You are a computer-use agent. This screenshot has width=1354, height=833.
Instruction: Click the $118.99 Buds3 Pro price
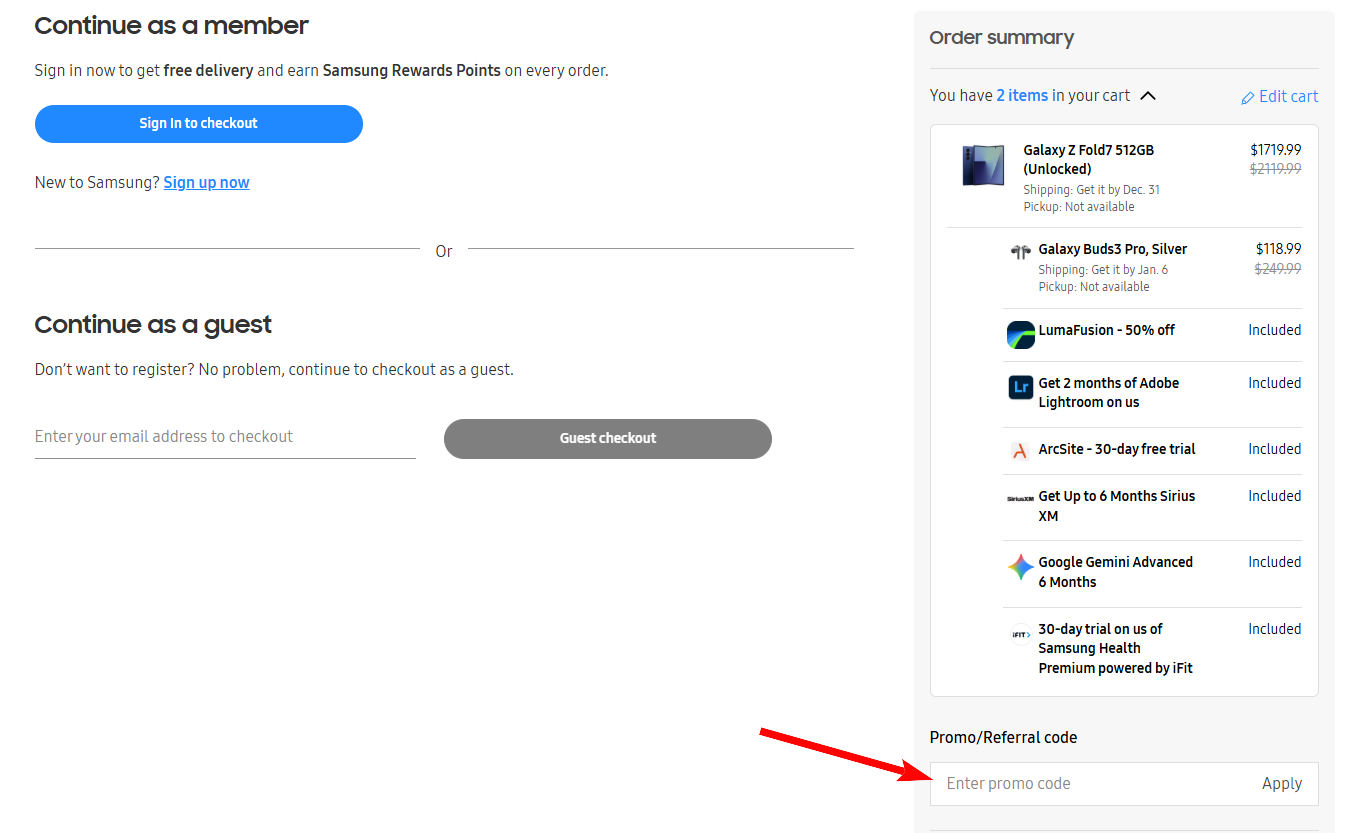pos(1279,249)
